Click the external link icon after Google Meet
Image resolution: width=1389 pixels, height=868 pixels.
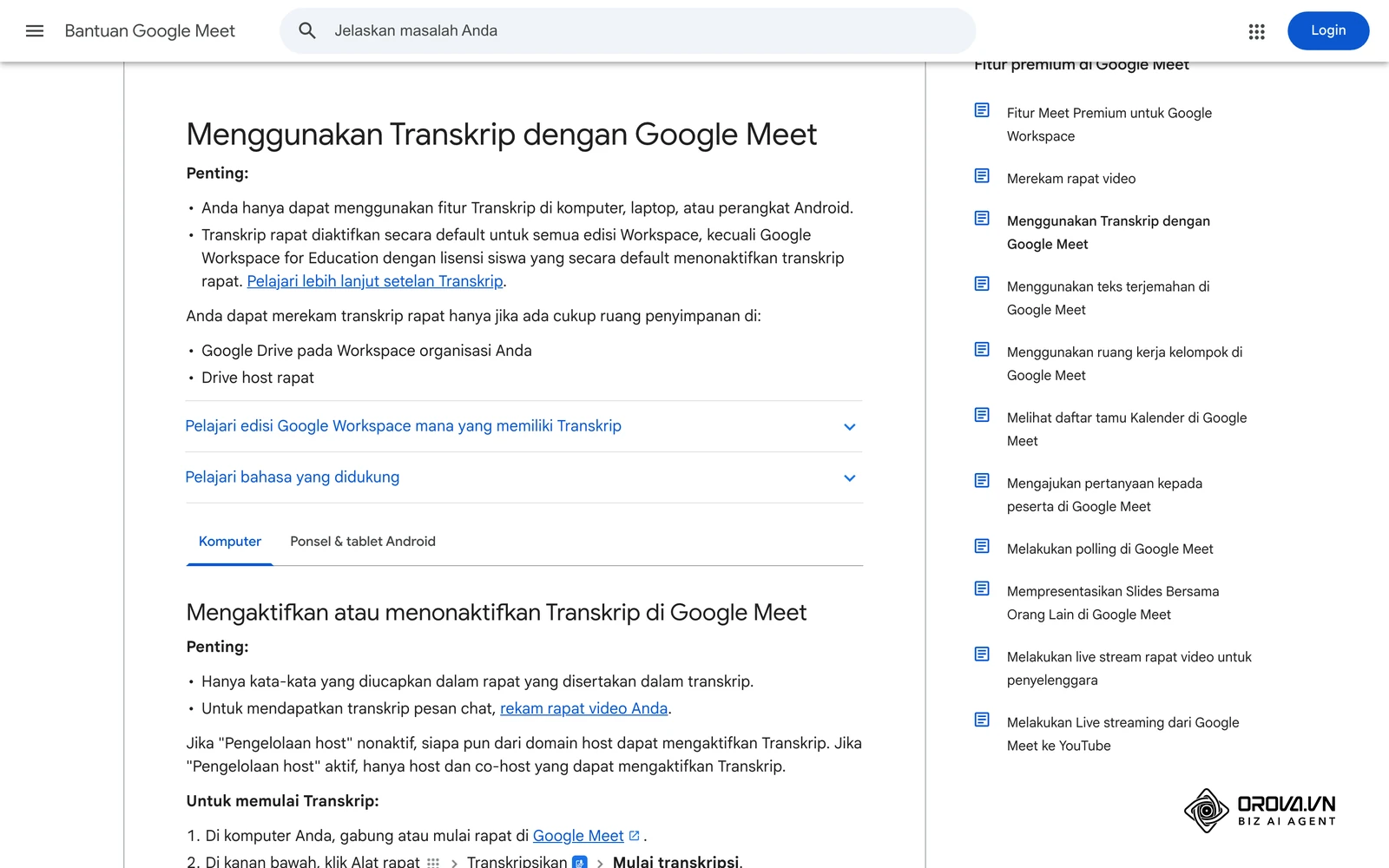(635, 836)
